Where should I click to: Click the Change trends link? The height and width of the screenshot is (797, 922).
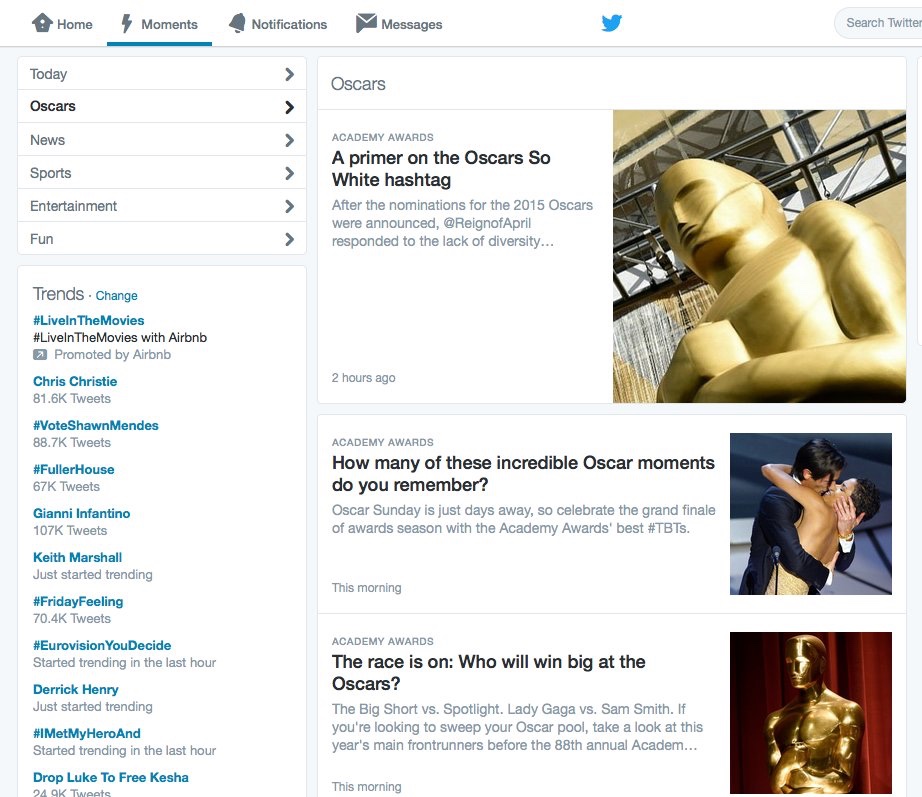(116, 295)
